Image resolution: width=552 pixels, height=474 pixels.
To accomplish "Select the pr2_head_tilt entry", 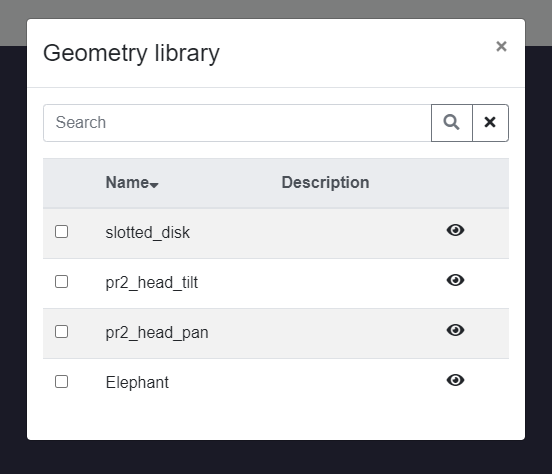I will 152,282.
